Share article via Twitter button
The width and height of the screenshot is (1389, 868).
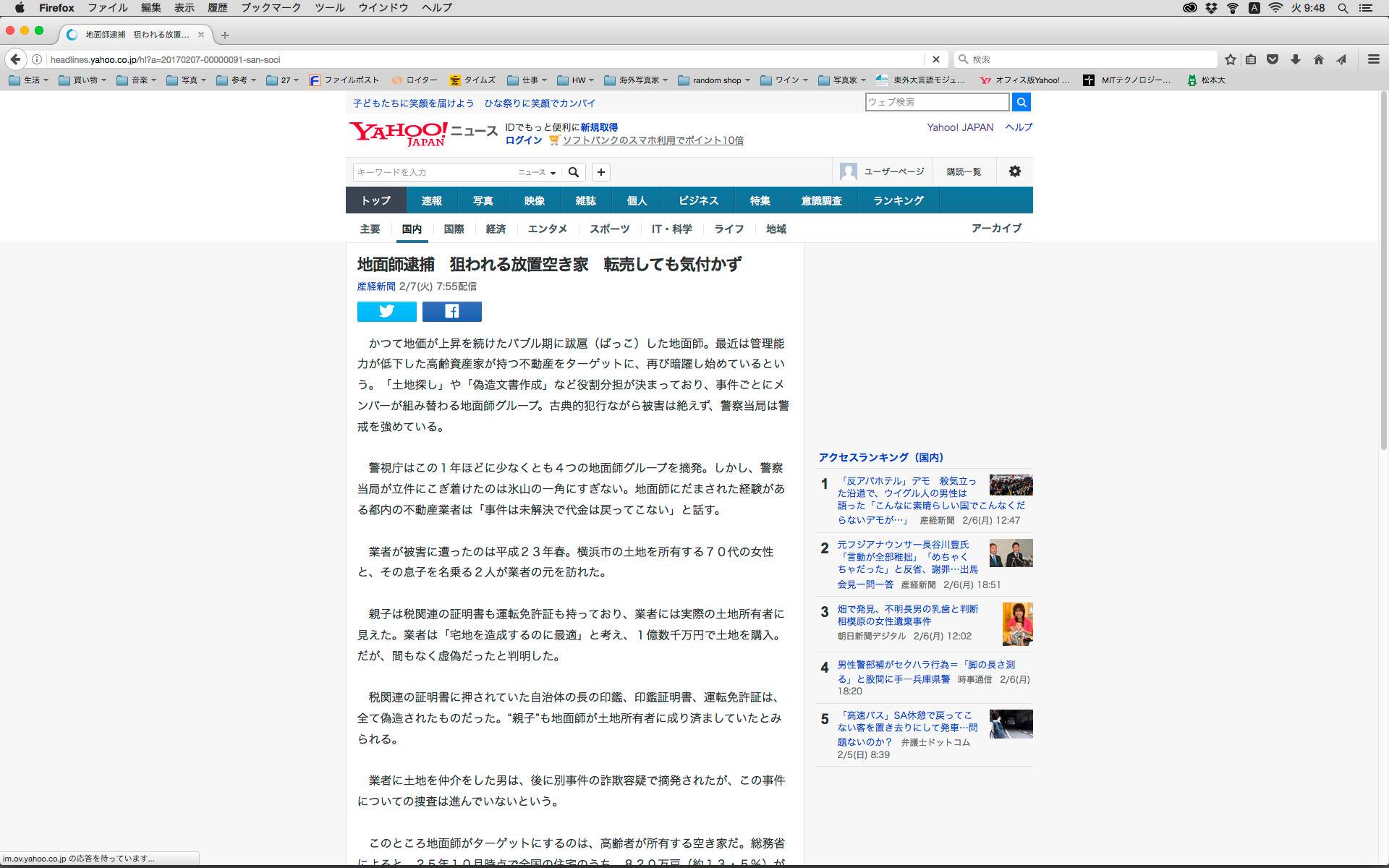coord(386,311)
